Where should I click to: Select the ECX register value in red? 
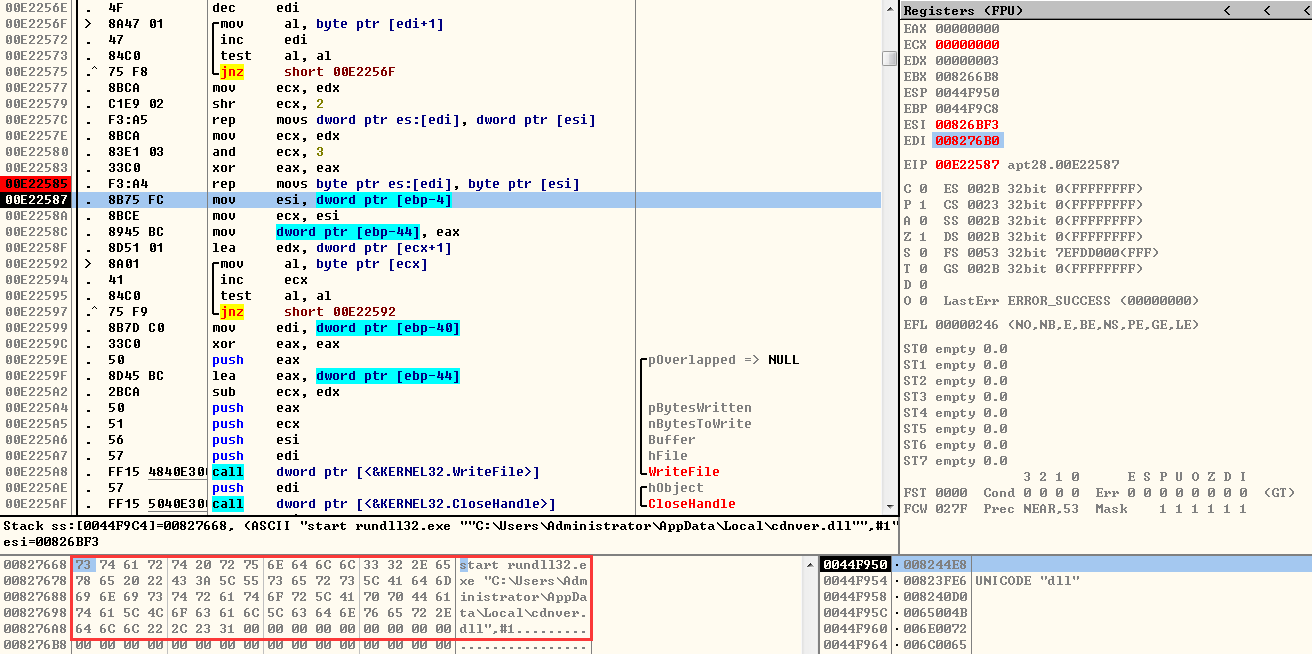point(967,44)
